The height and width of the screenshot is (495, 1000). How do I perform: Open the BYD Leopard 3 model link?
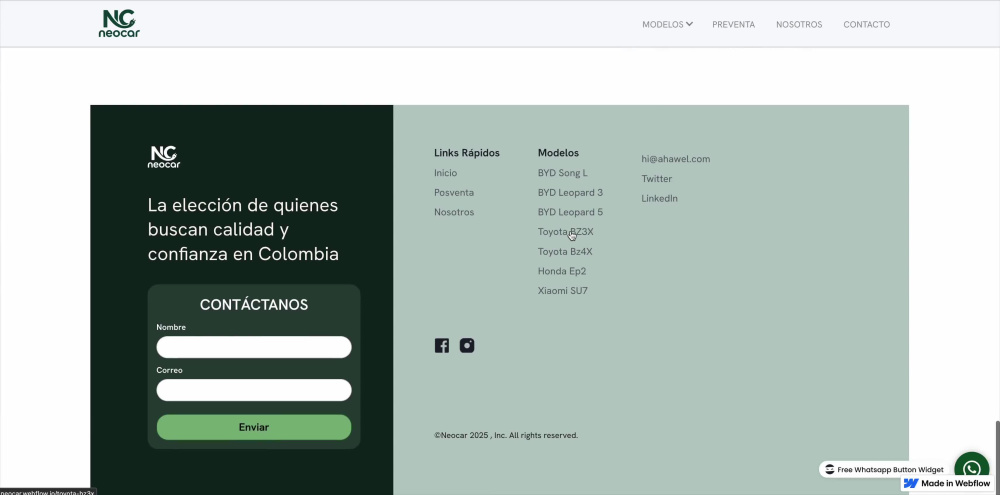[x=570, y=193]
